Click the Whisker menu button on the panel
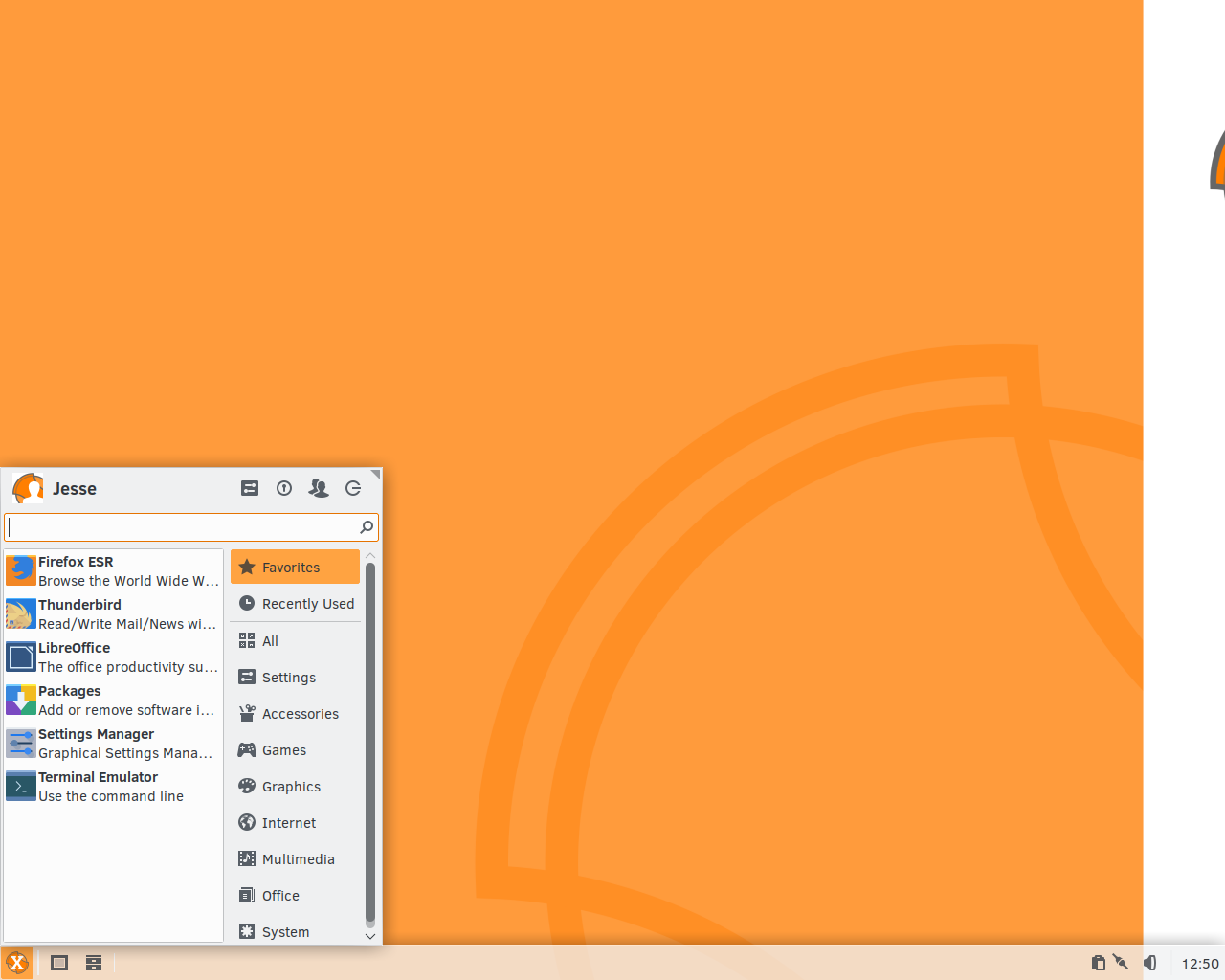This screenshot has height=980, width=1225. tap(17, 963)
